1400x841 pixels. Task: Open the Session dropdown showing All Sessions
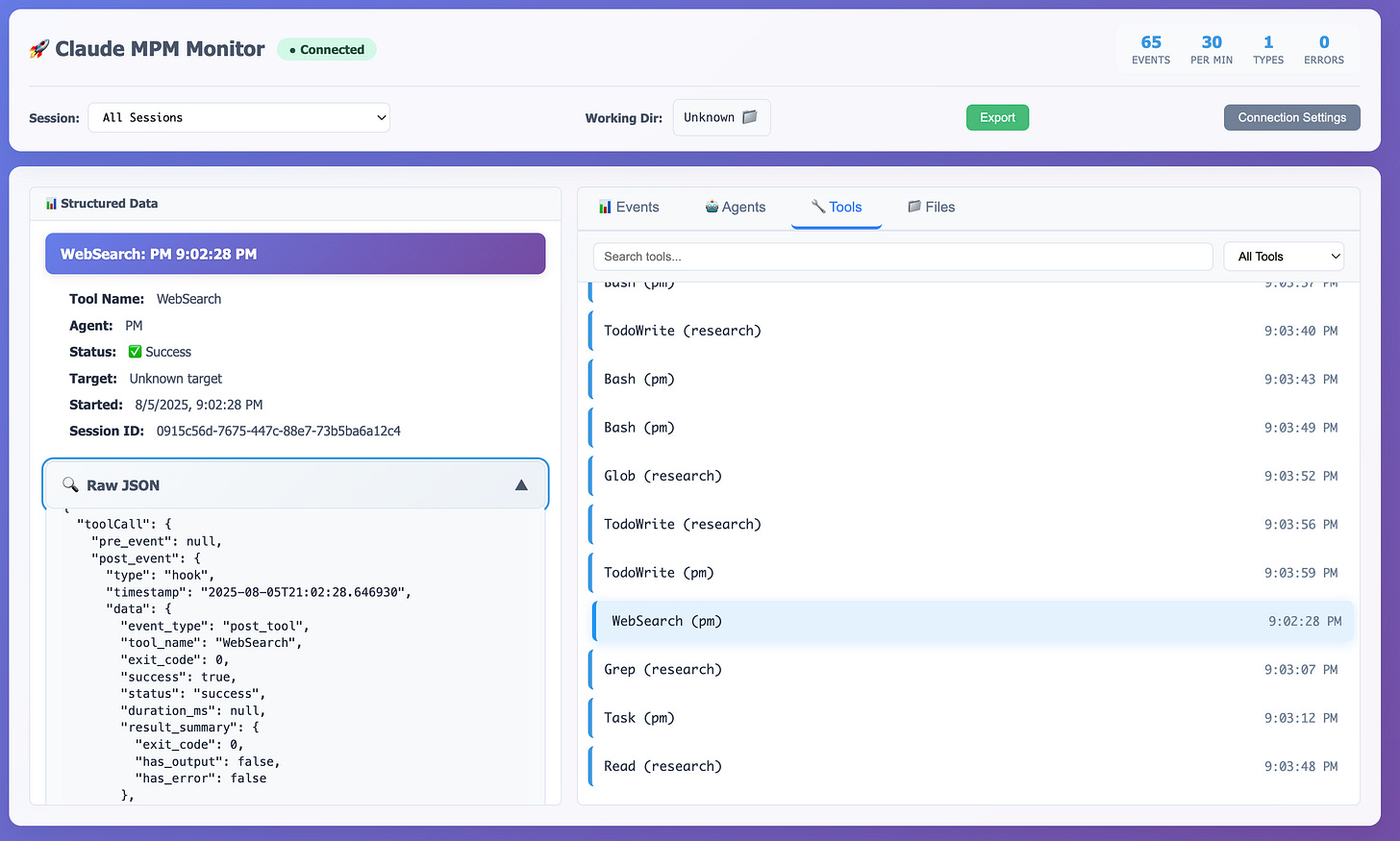point(239,117)
